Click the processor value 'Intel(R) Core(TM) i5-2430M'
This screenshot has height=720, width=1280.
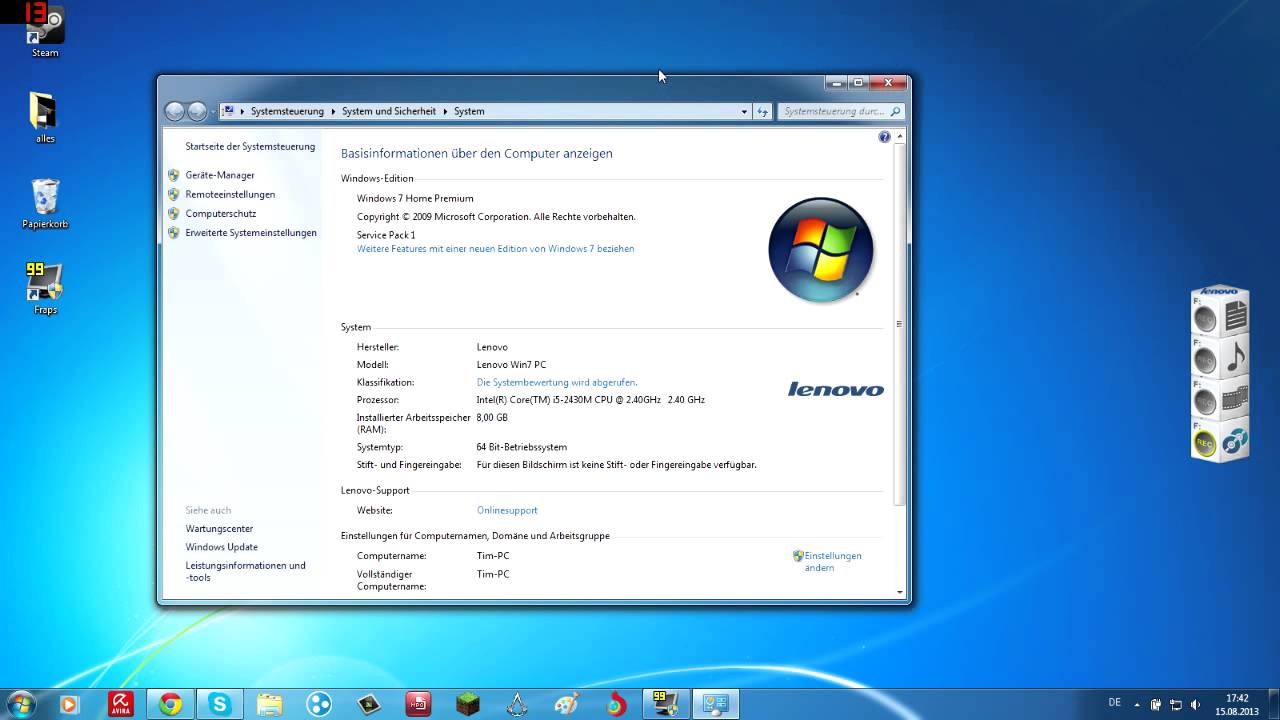pos(591,399)
